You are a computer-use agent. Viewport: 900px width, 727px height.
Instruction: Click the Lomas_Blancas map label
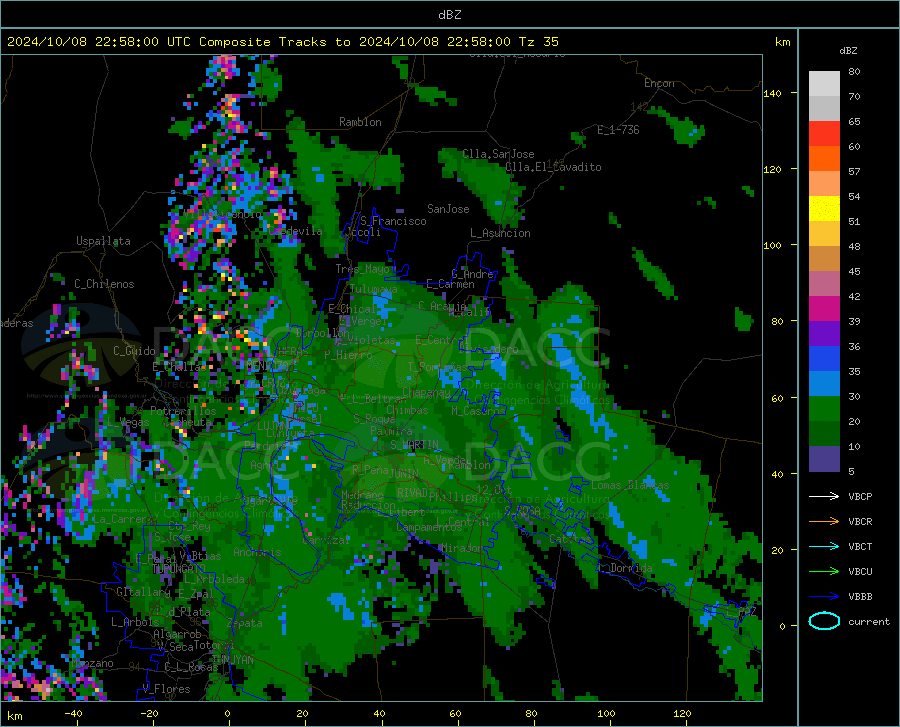(630, 485)
